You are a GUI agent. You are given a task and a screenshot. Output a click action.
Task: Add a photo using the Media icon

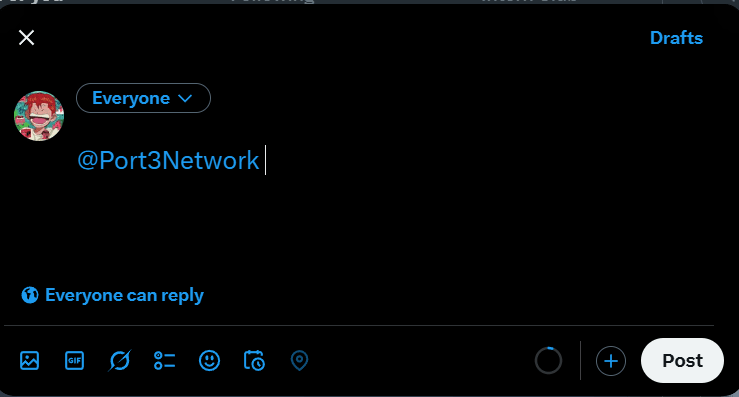pyautogui.click(x=29, y=361)
